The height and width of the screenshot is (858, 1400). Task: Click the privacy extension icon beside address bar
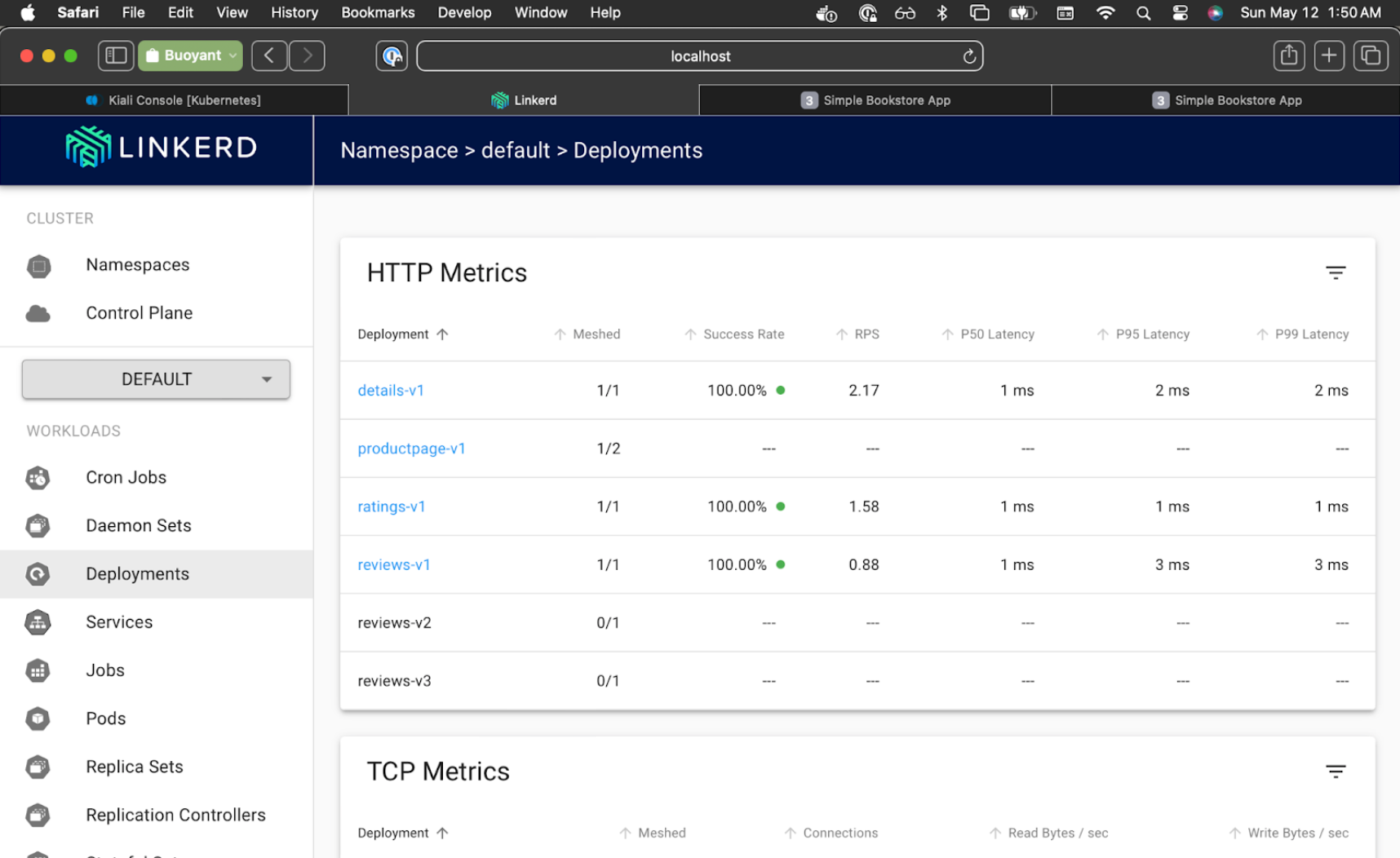tap(392, 55)
